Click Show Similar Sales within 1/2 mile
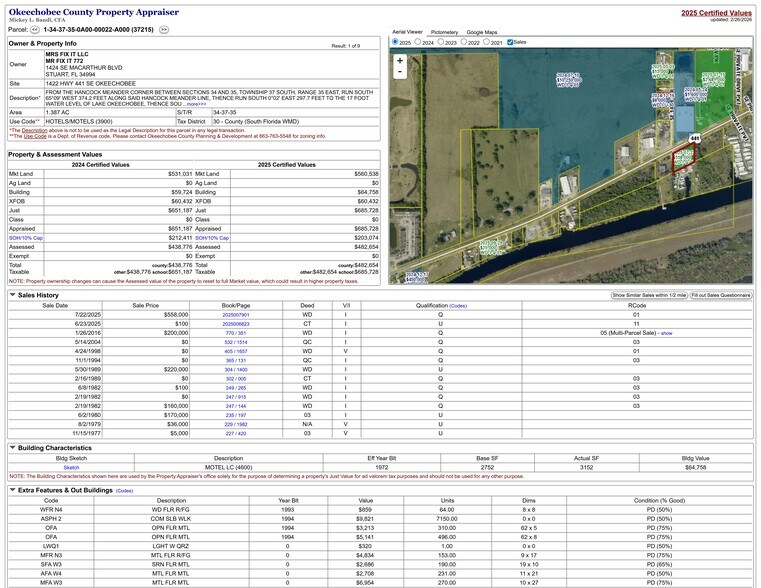The height and width of the screenshot is (588, 761). pos(648,296)
